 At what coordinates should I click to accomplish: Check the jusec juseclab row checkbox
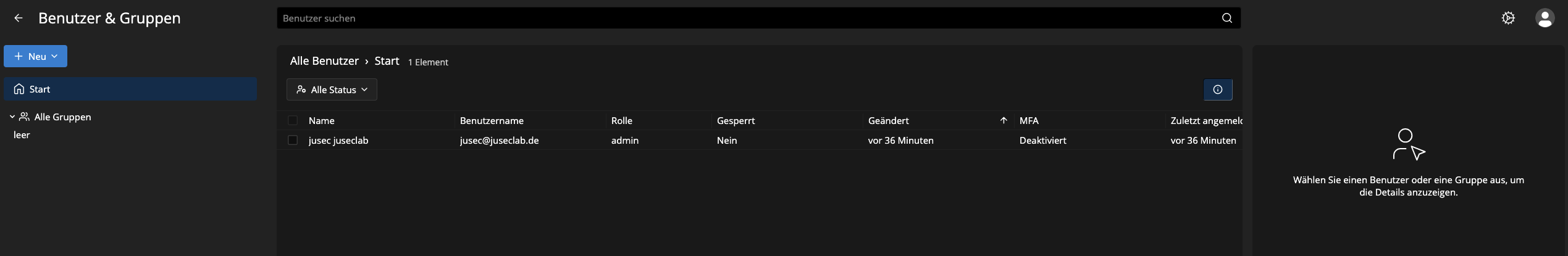(293, 140)
